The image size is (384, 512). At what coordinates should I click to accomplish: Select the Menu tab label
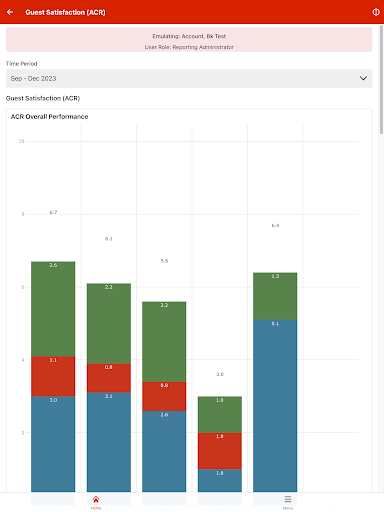click(288, 508)
